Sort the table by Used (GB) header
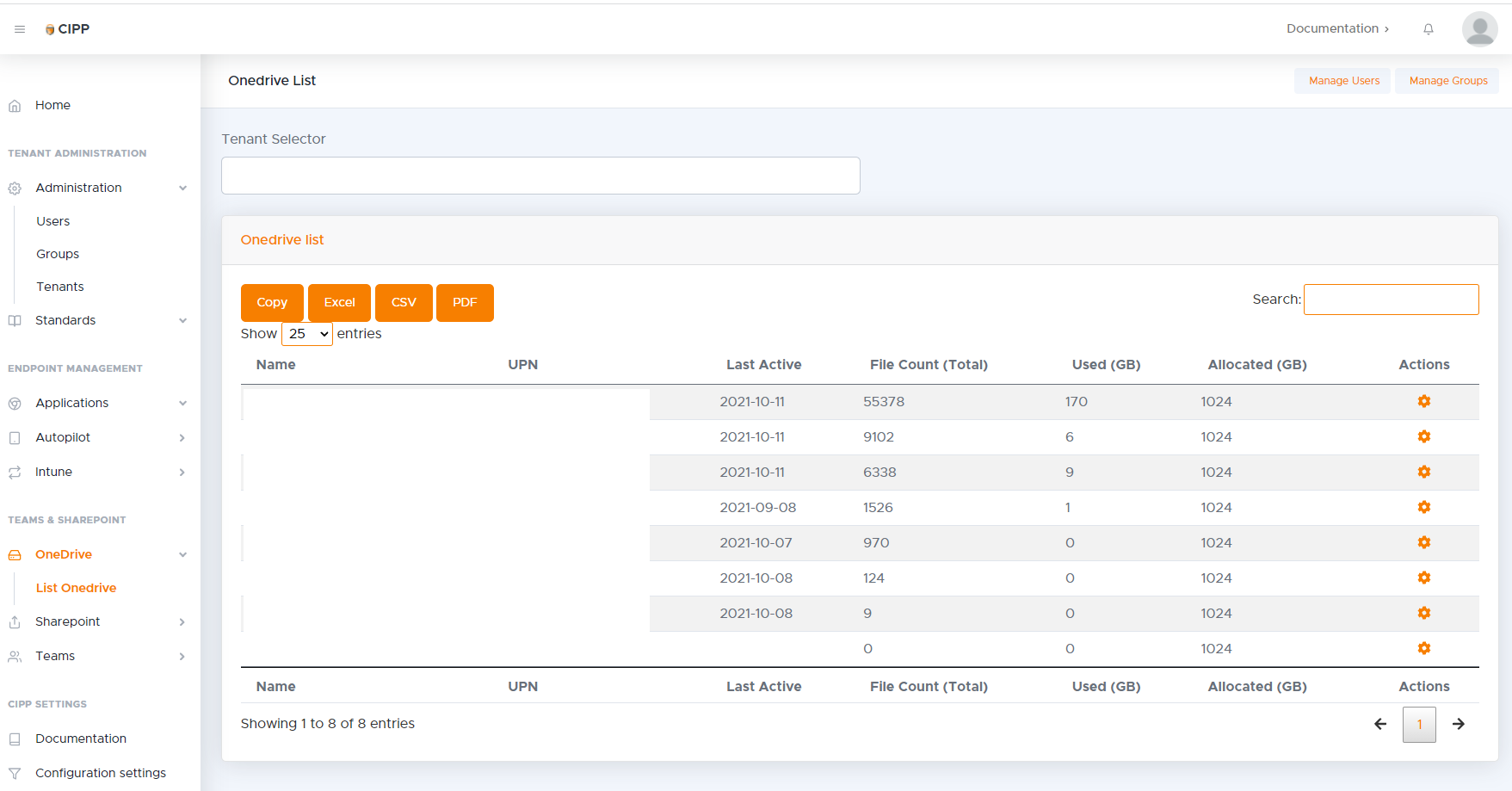The height and width of the screenshot is (791, 1512). click(x=1106, y=365)
